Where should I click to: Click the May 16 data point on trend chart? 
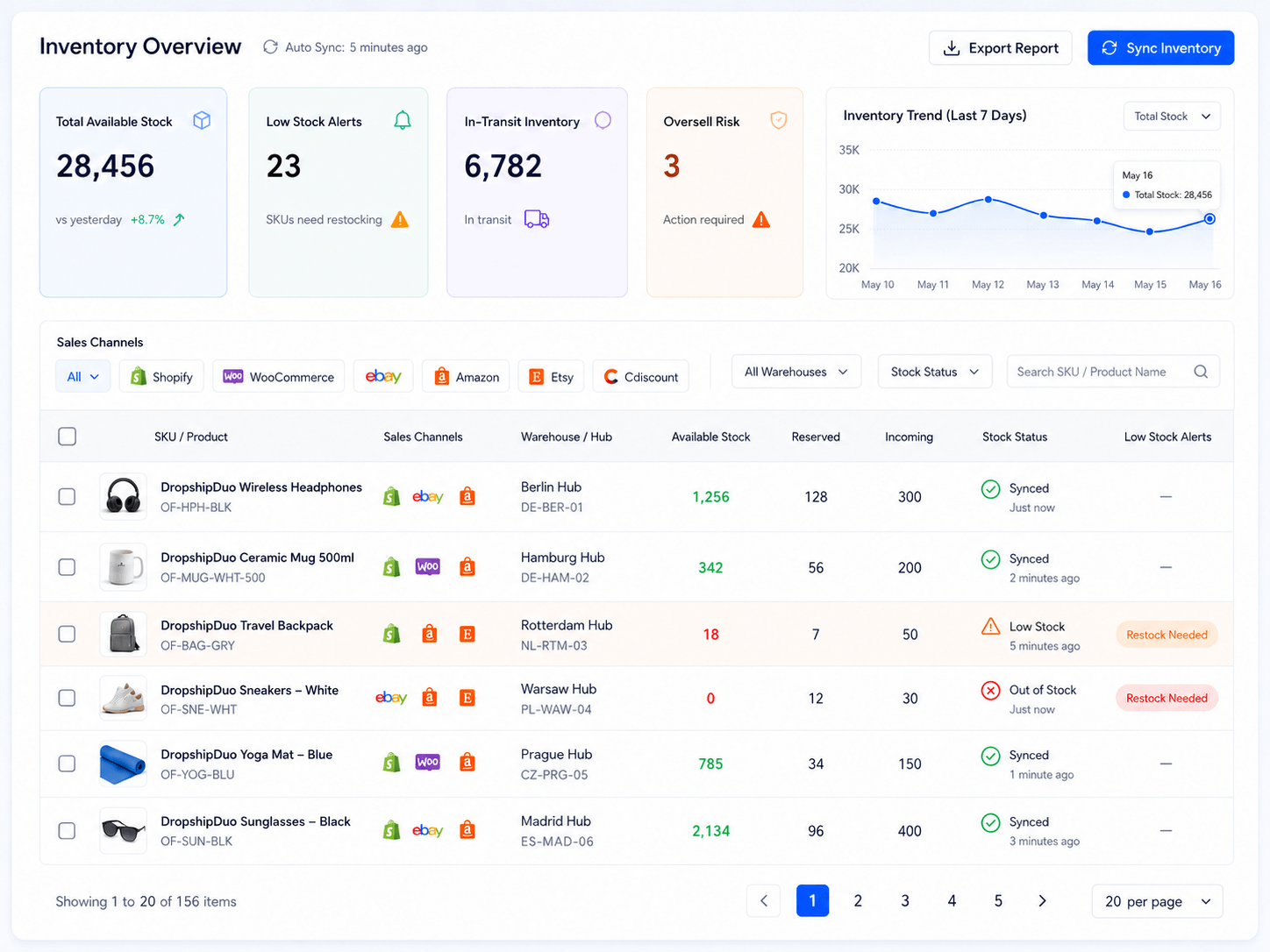tap(1209, 219)
